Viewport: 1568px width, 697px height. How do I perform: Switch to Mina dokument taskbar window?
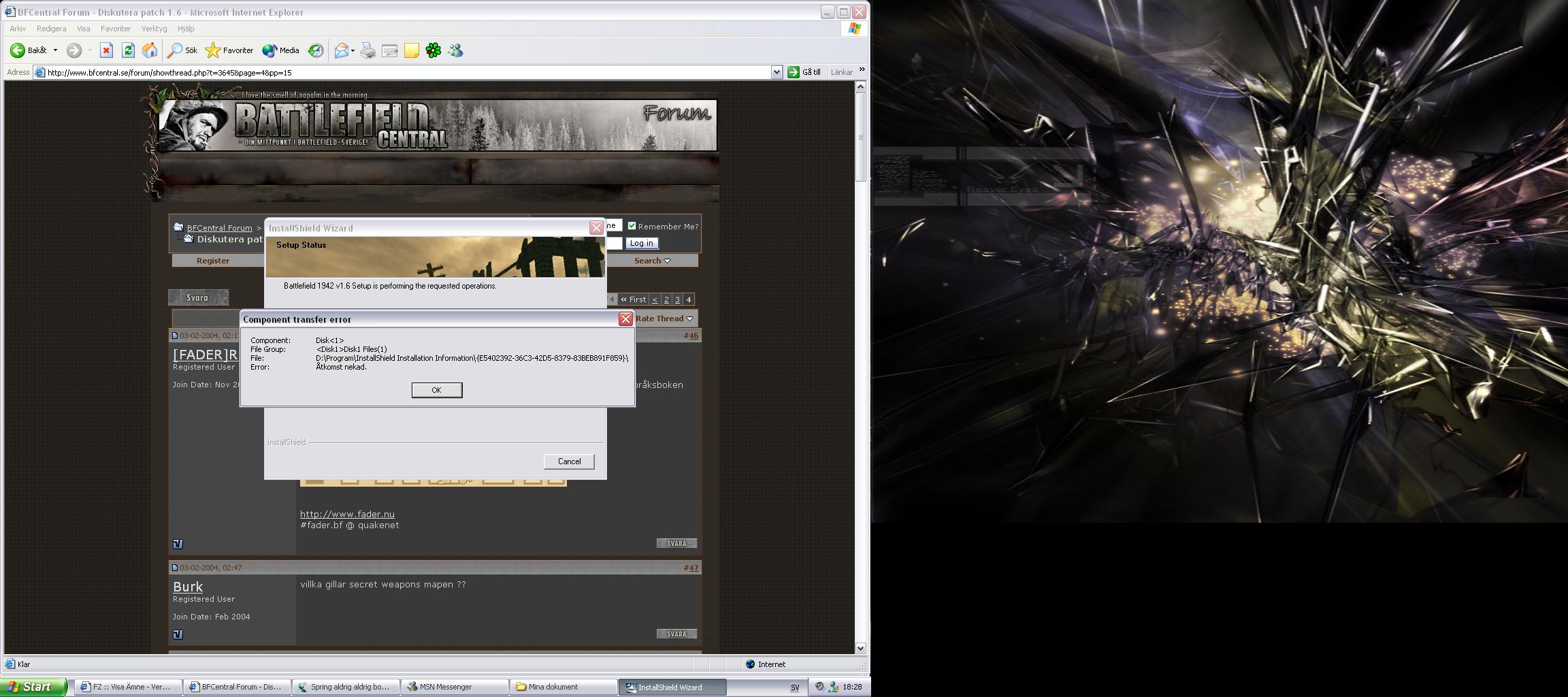click(563, 687)
